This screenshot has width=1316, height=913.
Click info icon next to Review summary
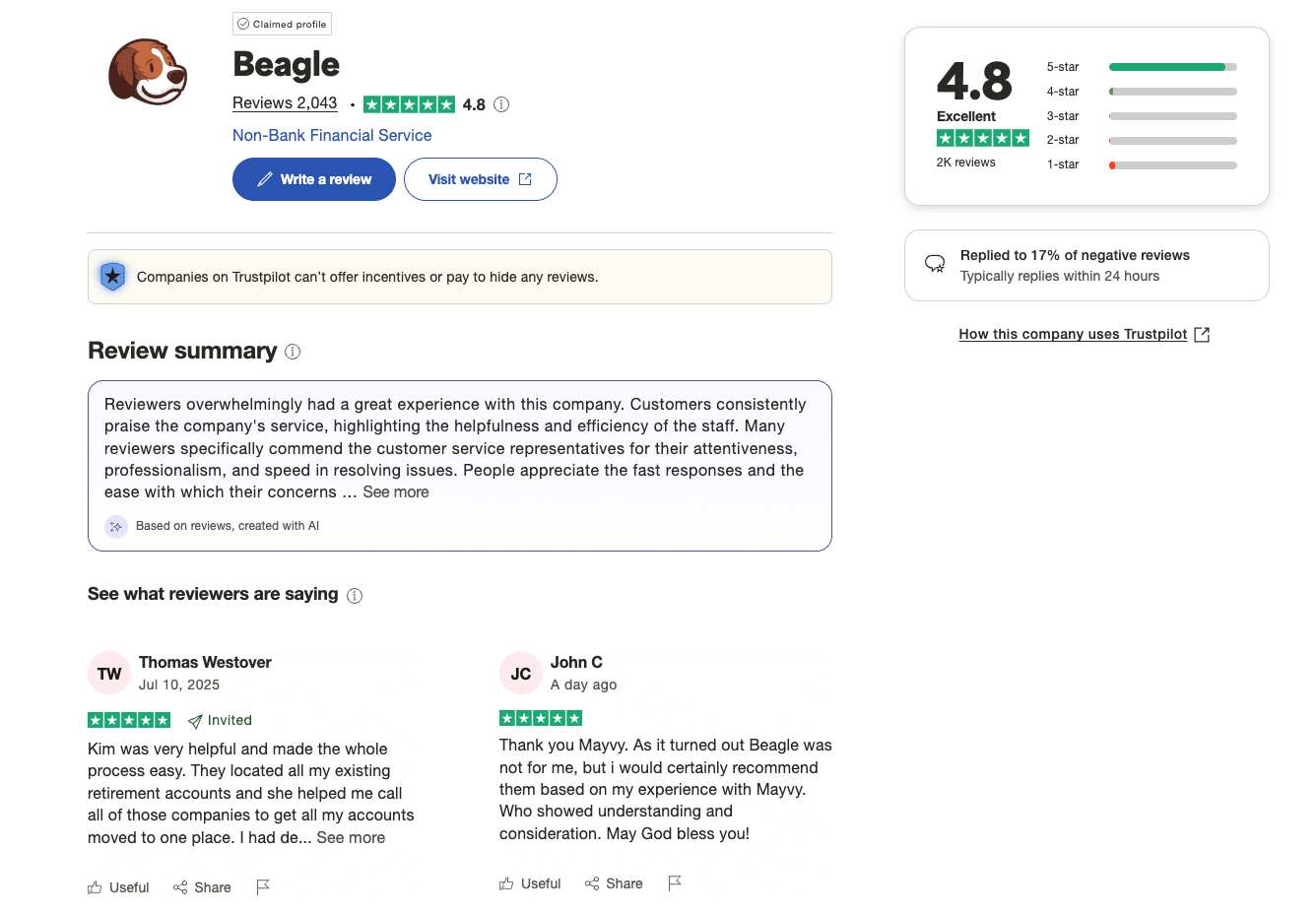coord(293,352)
